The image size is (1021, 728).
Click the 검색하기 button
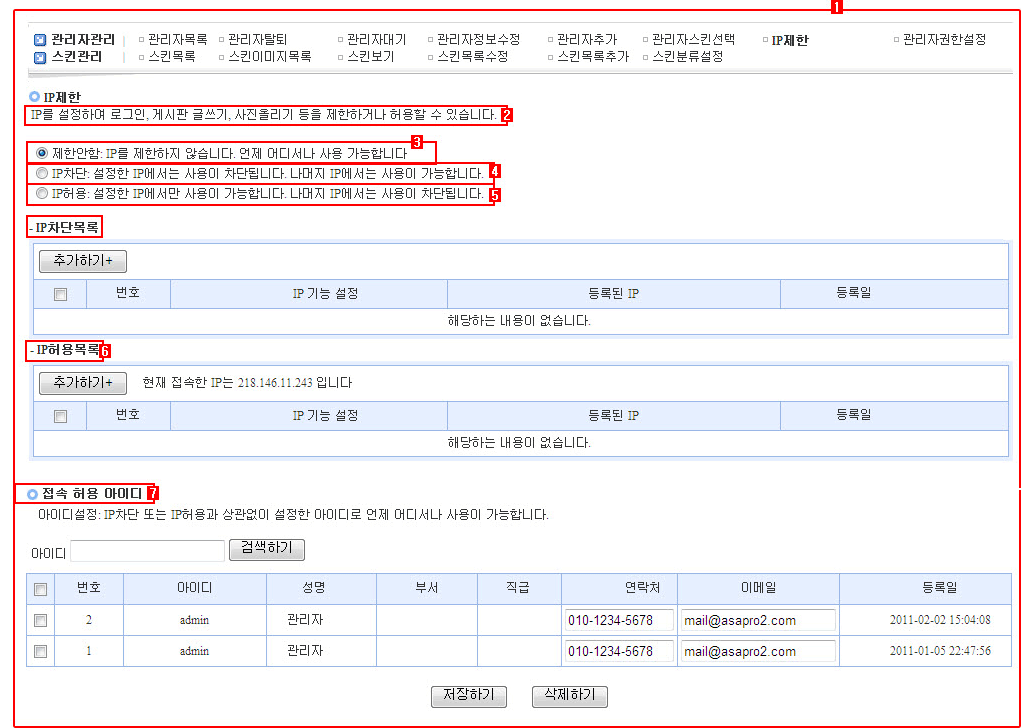[x=267, y=550]
